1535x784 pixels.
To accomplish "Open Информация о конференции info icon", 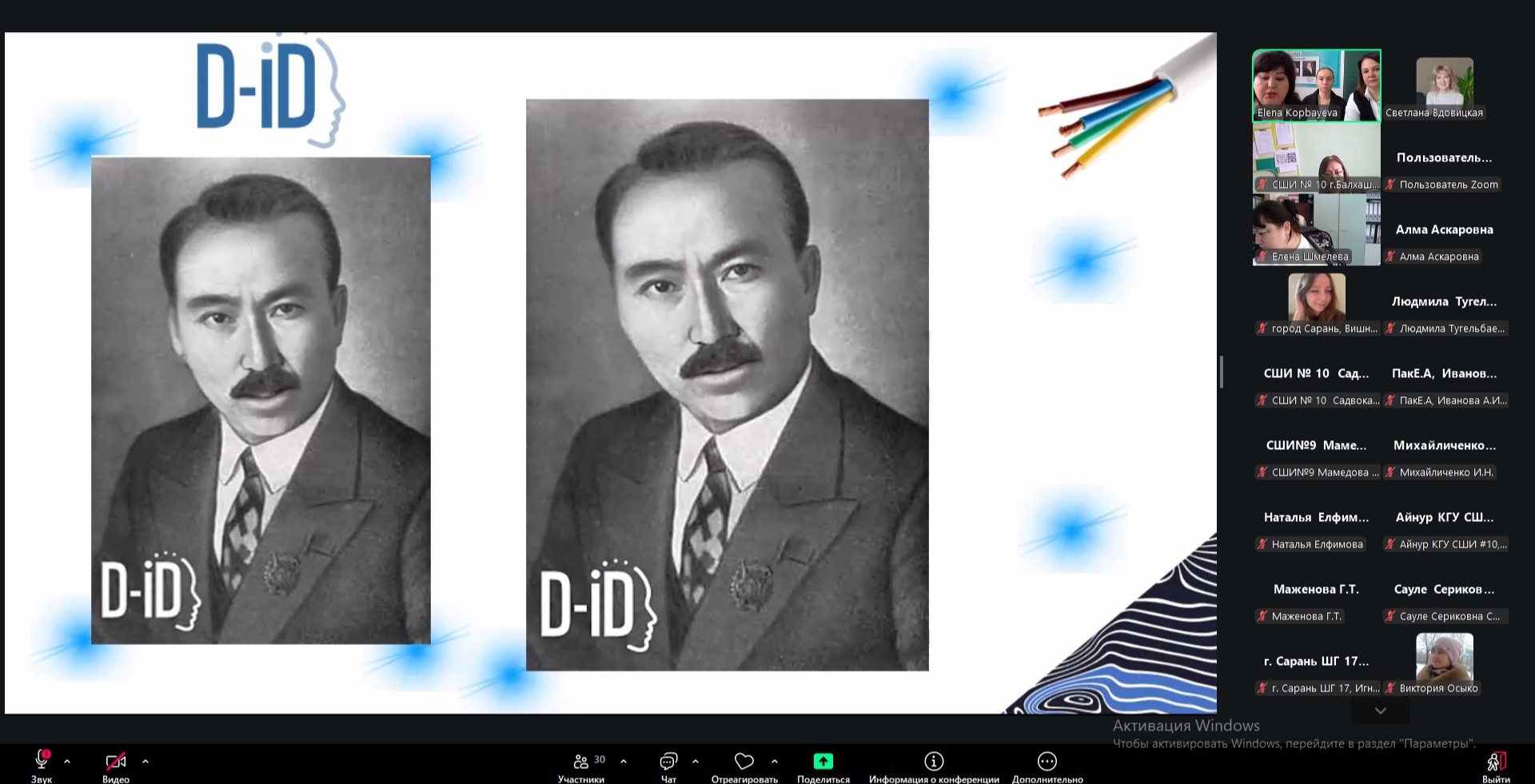I will click(x=934, y=762).
